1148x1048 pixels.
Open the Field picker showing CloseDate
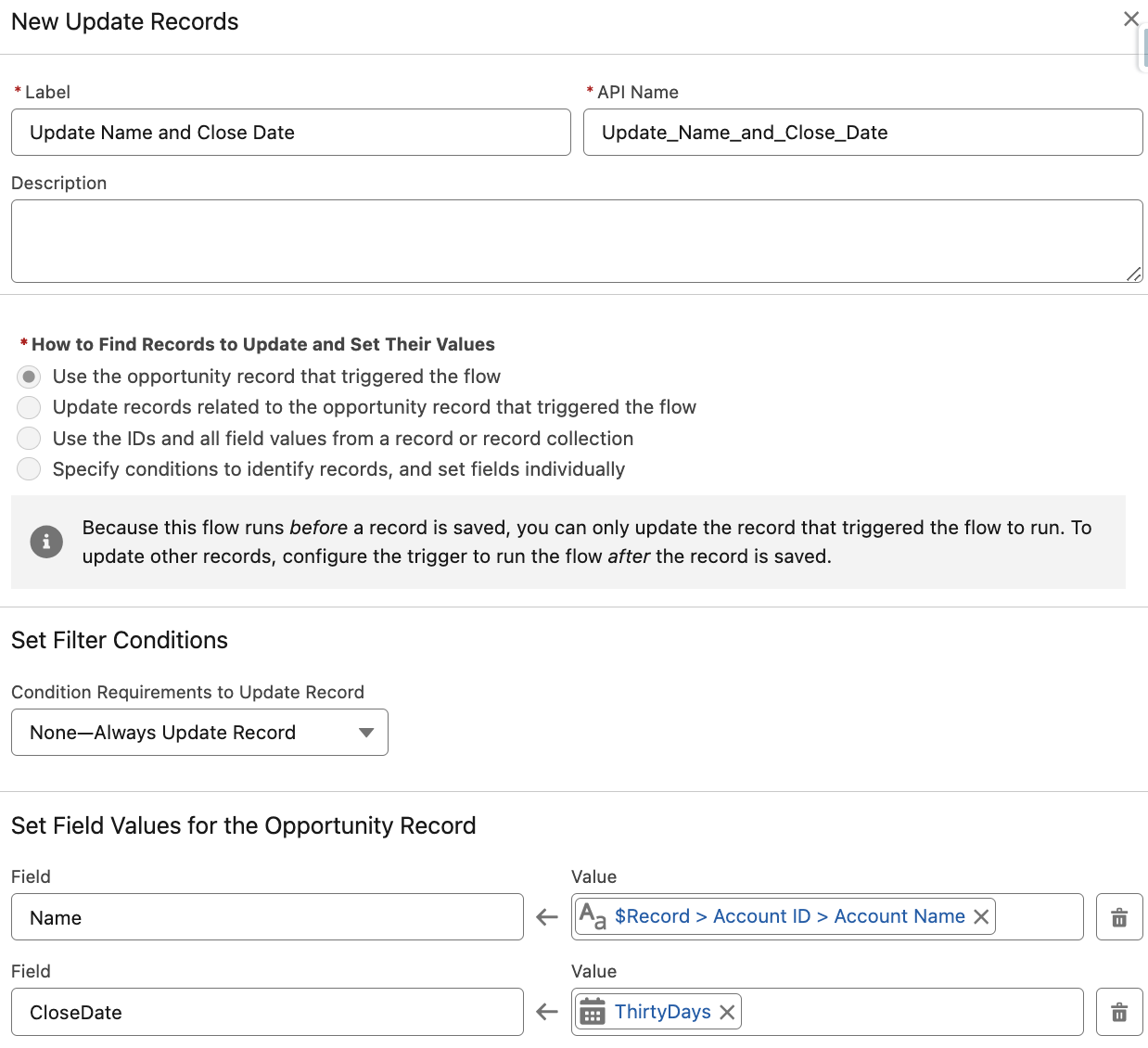tap(267, 1012)
